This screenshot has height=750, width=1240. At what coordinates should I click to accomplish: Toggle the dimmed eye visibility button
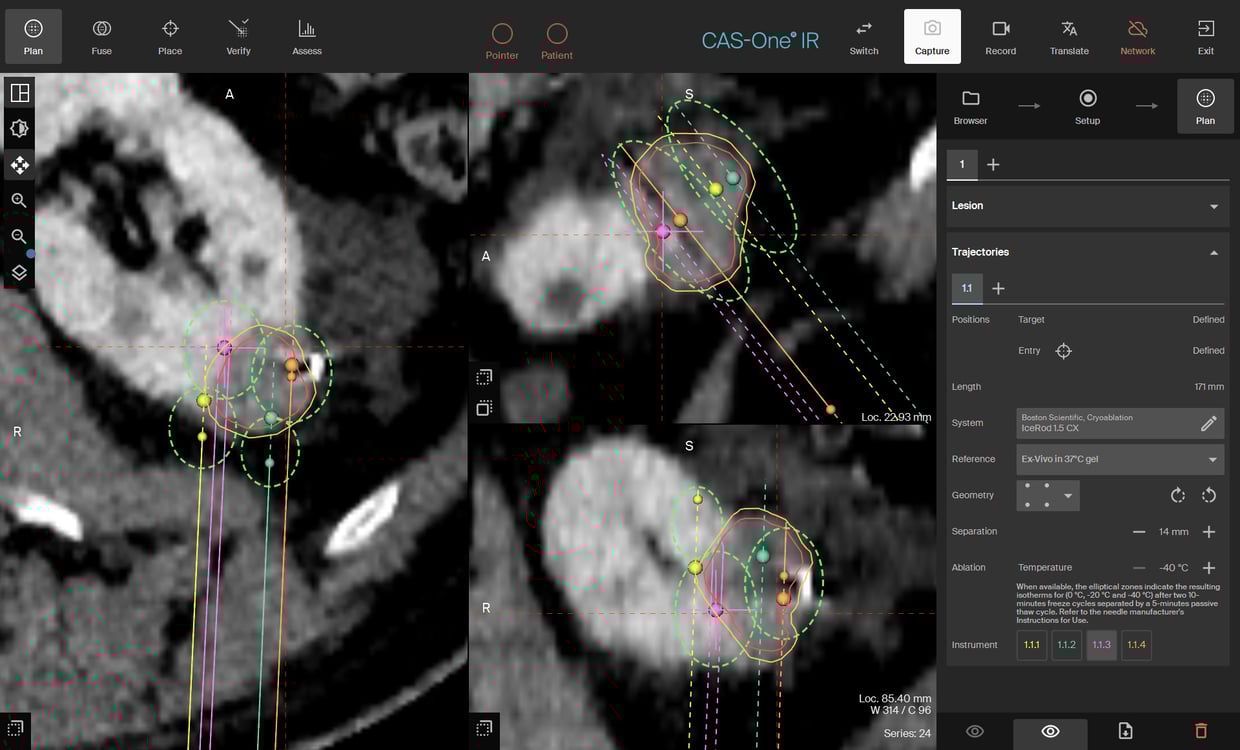975,732
